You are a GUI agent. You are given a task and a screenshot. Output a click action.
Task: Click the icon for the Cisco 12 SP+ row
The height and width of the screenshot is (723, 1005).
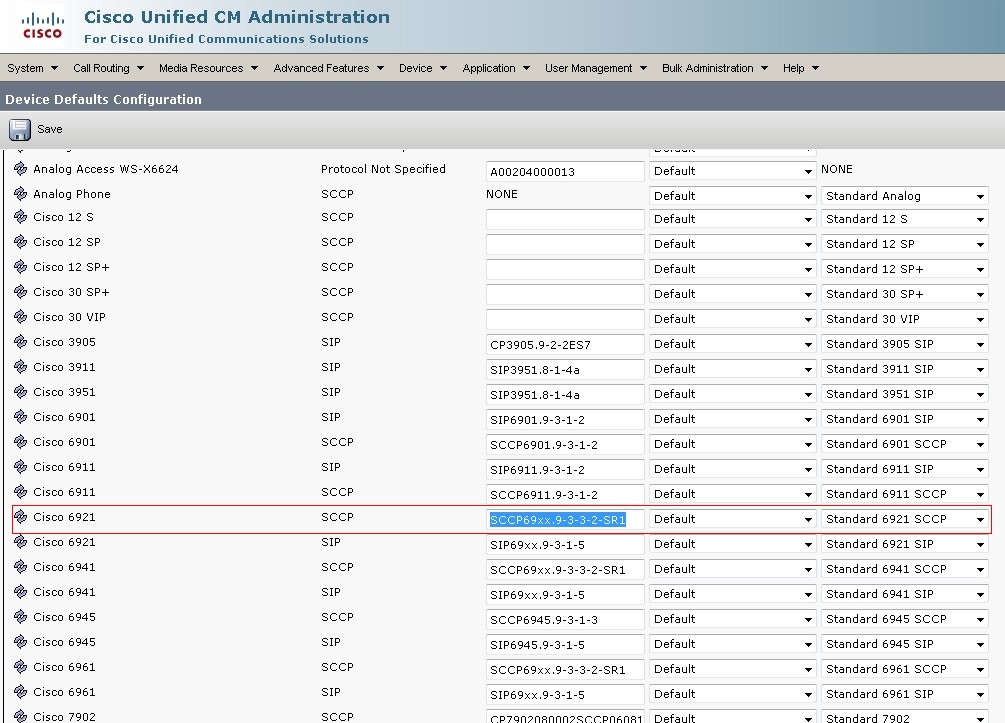point(21,267)
